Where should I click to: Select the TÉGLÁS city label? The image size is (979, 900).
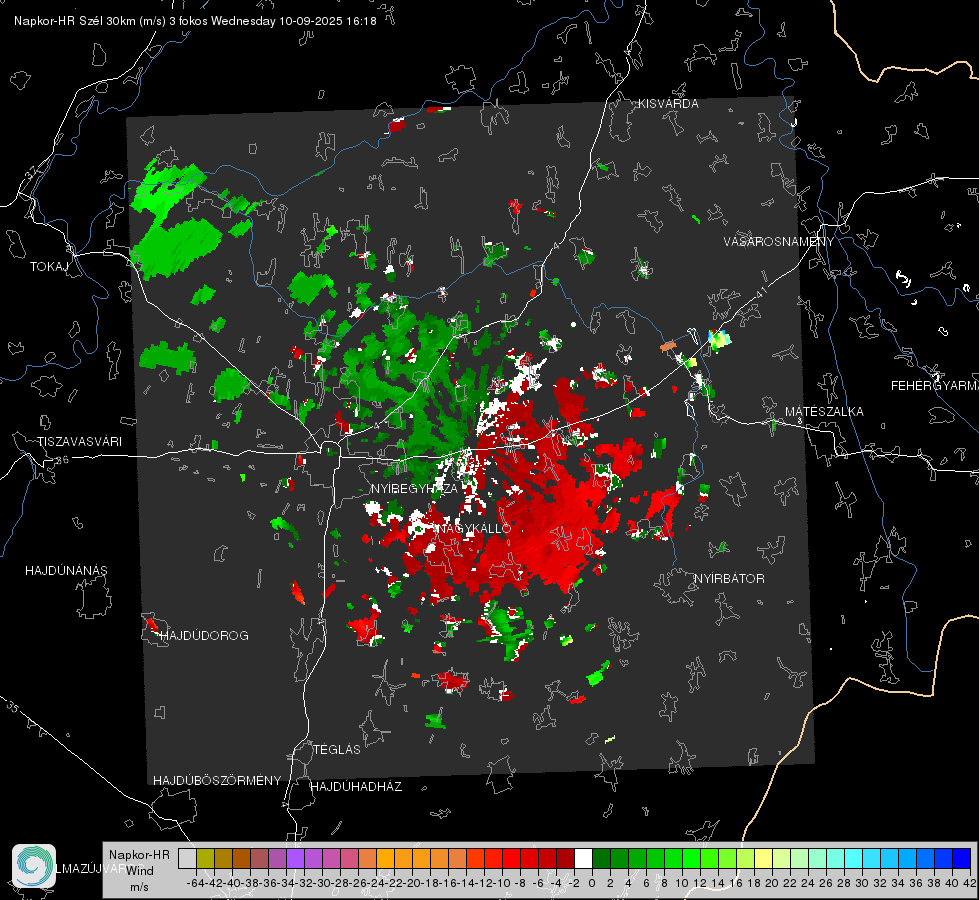point(337,750)
